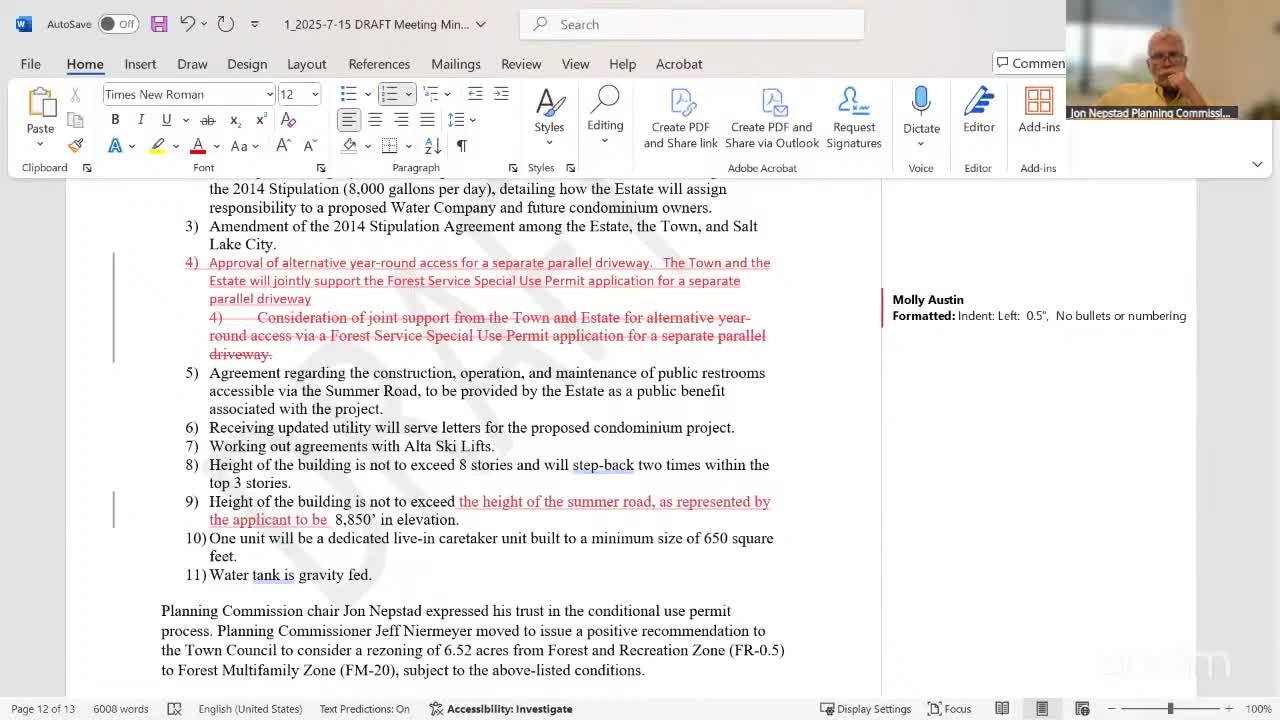Toggle Italic formatting
The image size is (1280, 720).
pos(141,120)
